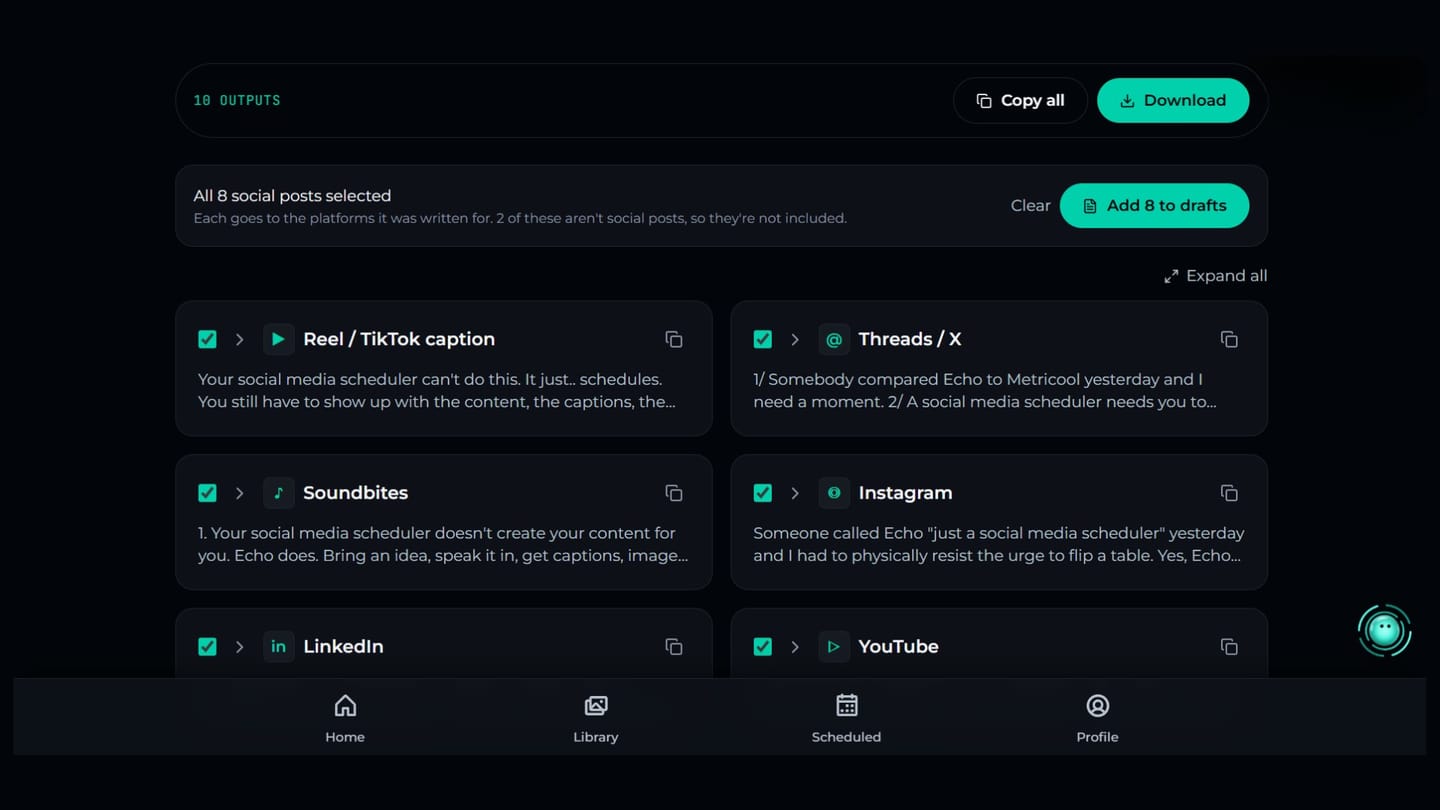Copy the Threads / X post
Screen dimensions: 1440x810
[1229, 340]
